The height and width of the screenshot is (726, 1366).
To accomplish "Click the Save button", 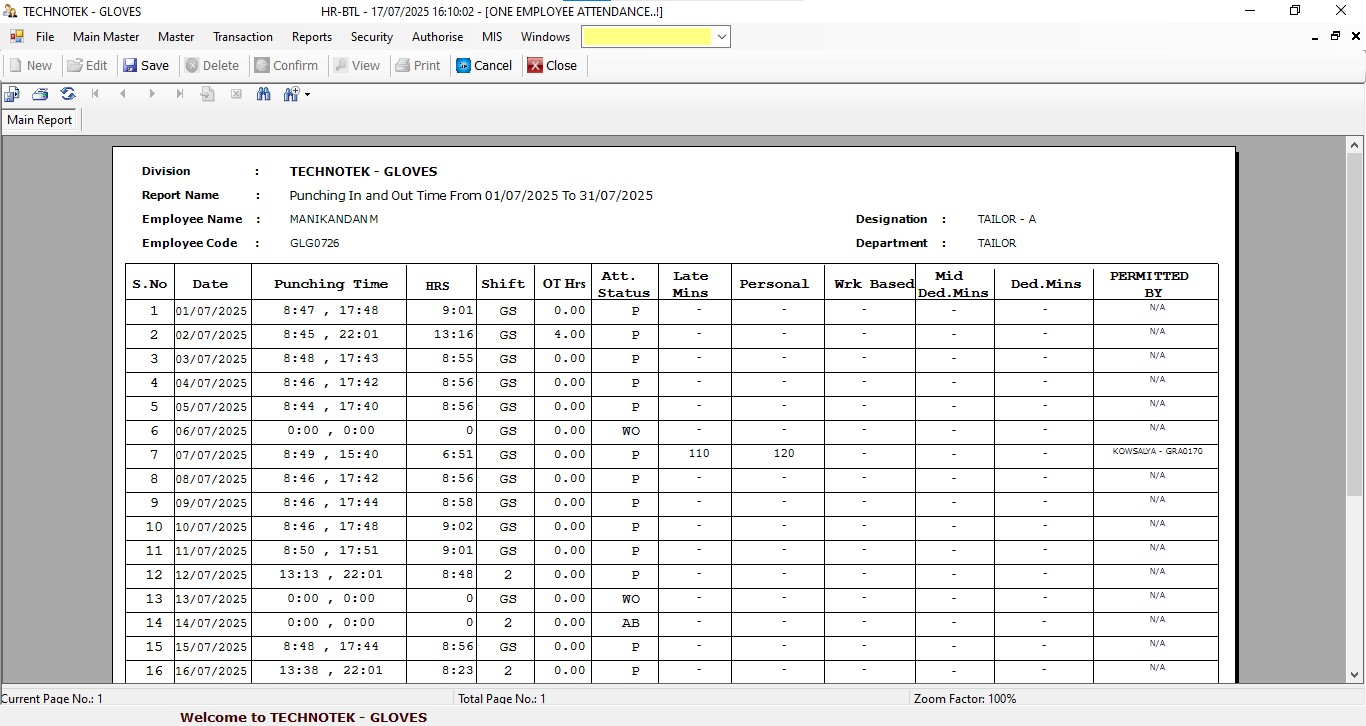I will tap(146, 66).
